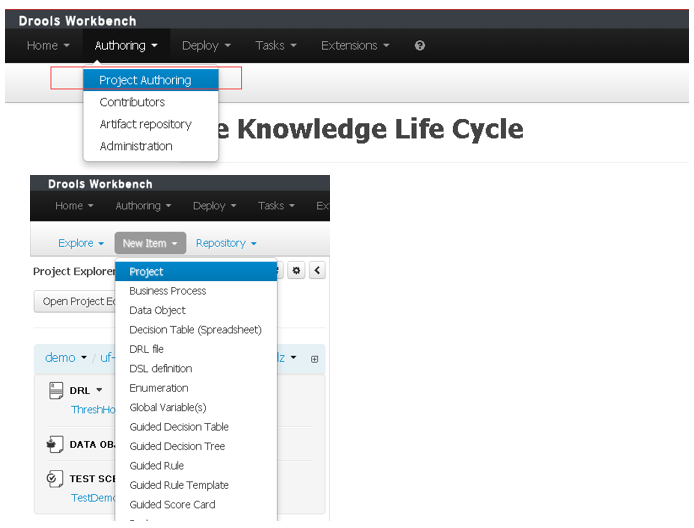This screenshot has height=528, width=694.
Task: Select Global Variable(s) entry
Action: click(196, 408)
